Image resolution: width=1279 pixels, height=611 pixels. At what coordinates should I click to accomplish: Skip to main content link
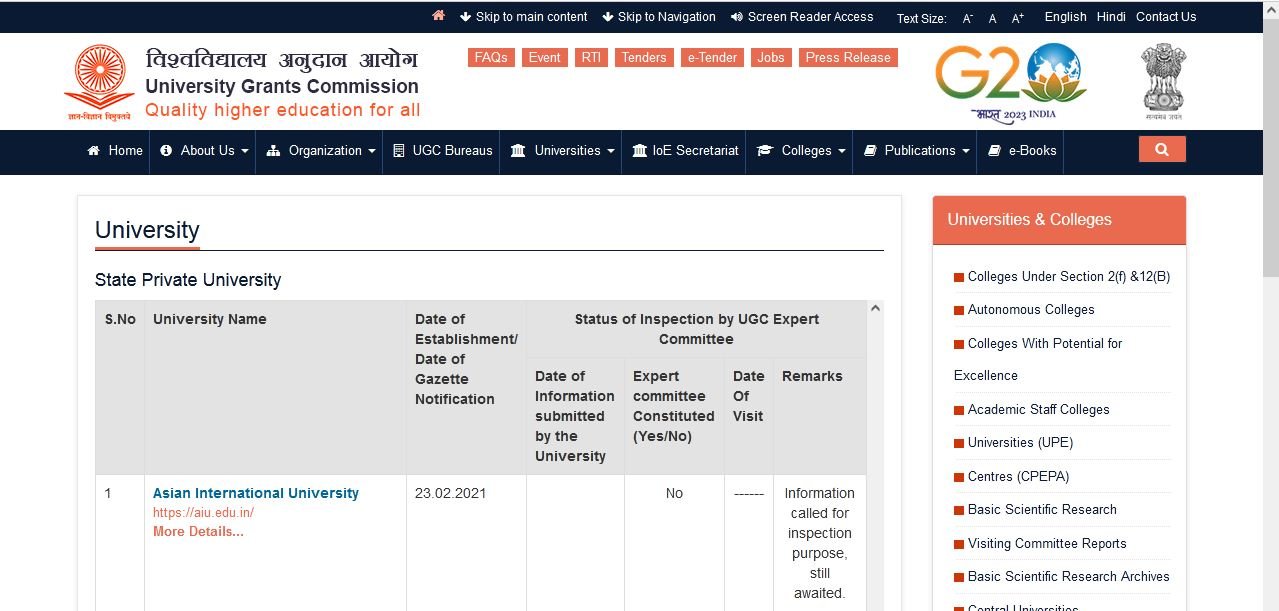524,17
